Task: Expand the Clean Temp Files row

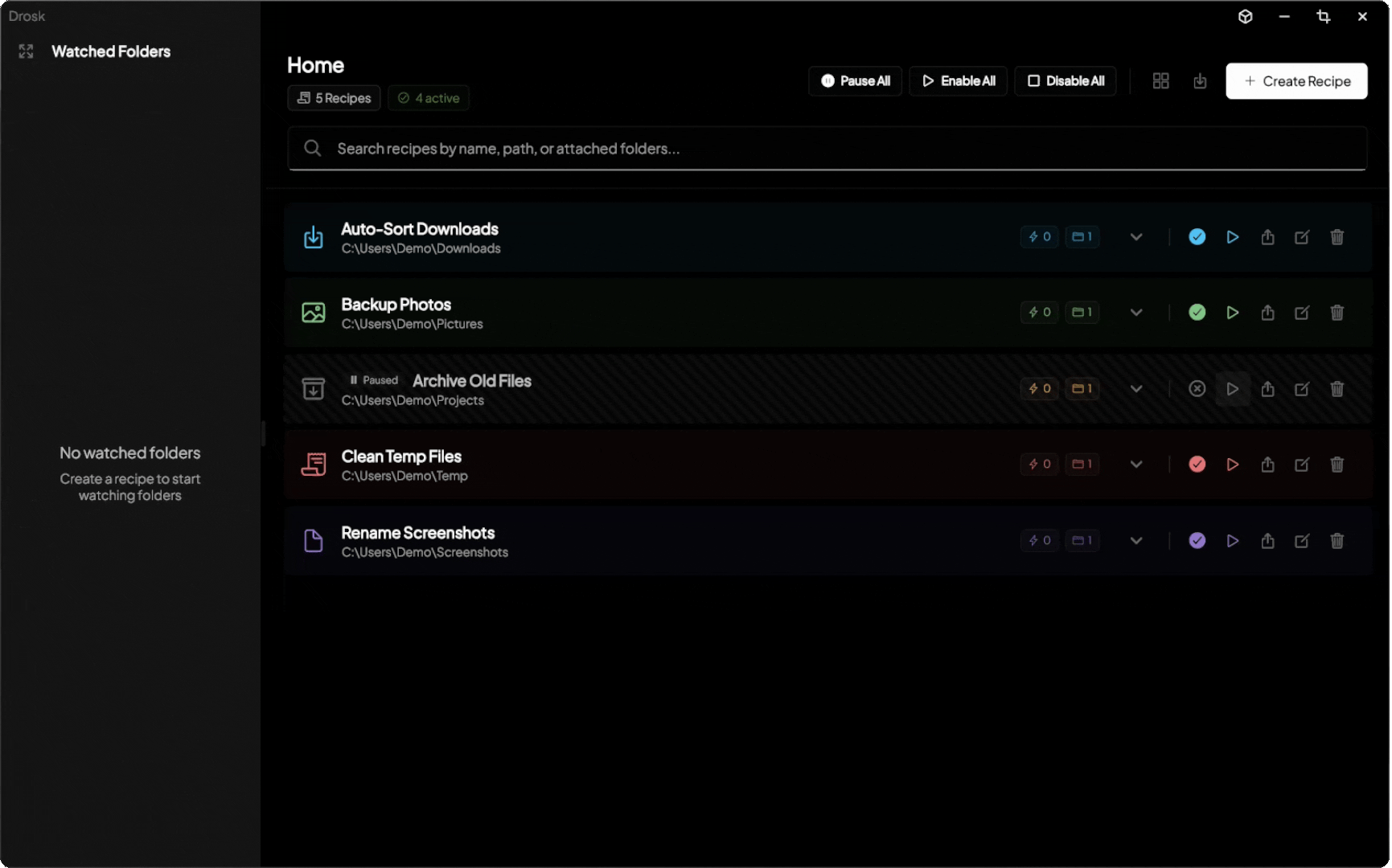Action: click(1136, 465)
